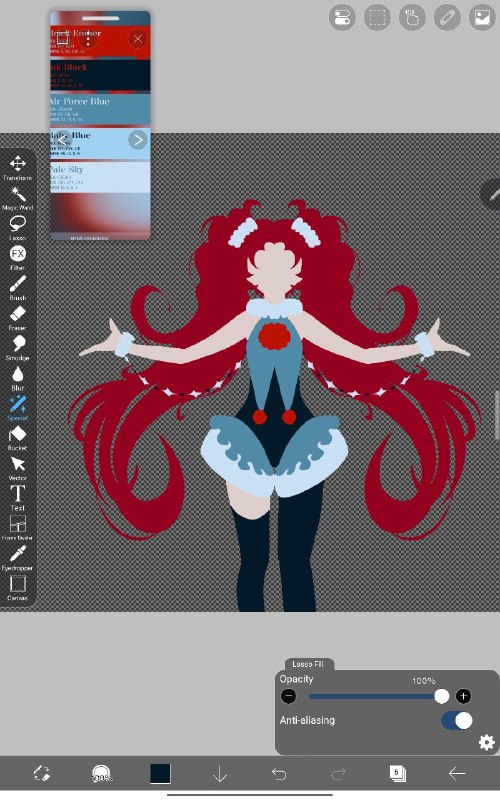
Task: Choose the Eyedropper tool
Action: point(17,558)
